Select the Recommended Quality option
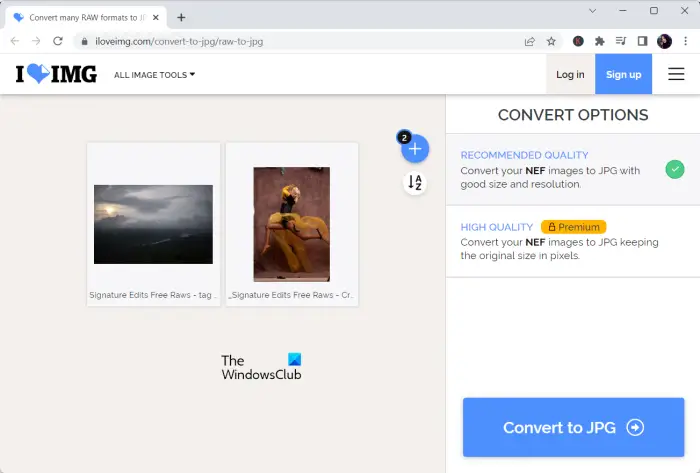 (573, 170)
